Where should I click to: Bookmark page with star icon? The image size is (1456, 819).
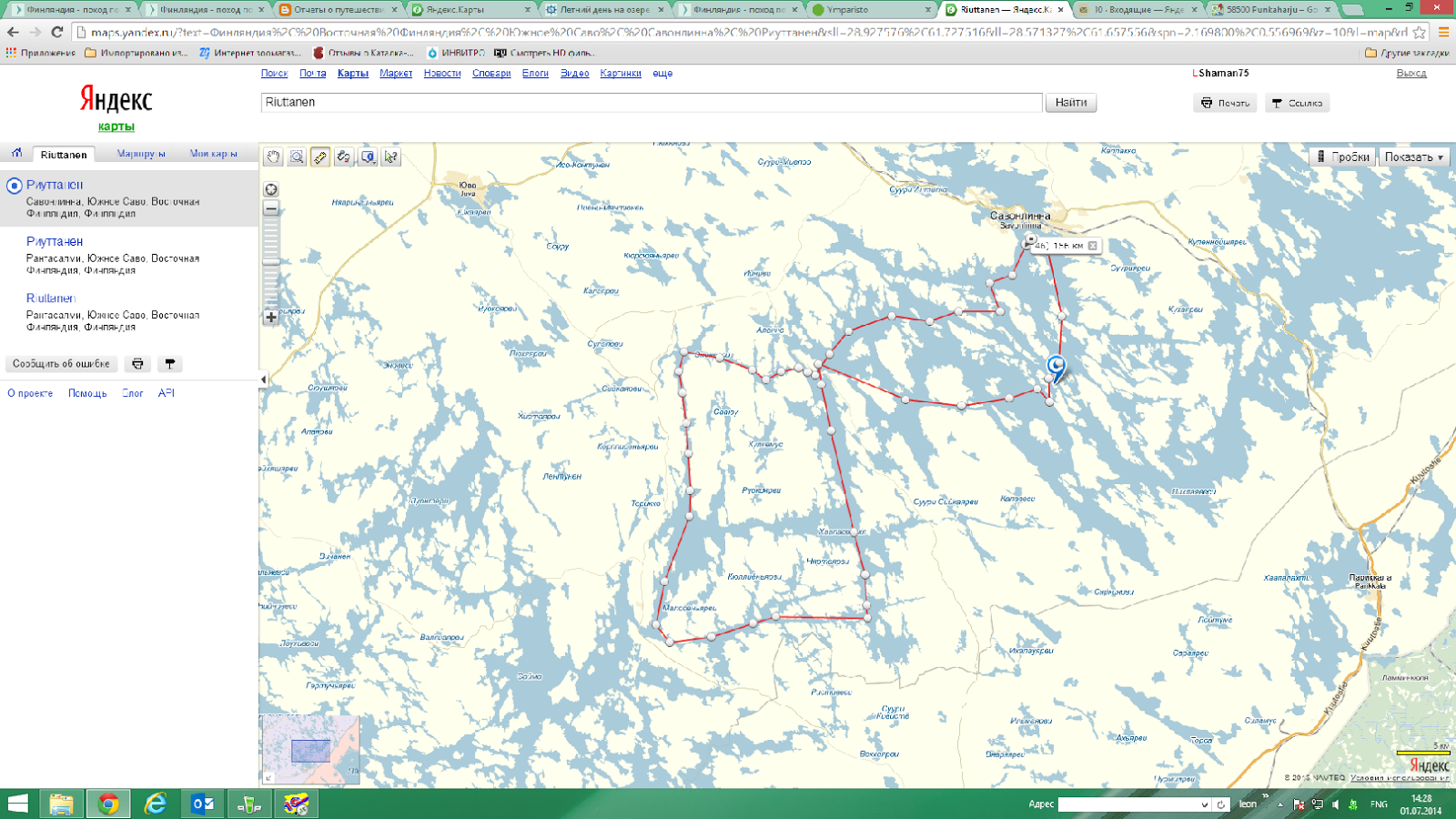1420,32
